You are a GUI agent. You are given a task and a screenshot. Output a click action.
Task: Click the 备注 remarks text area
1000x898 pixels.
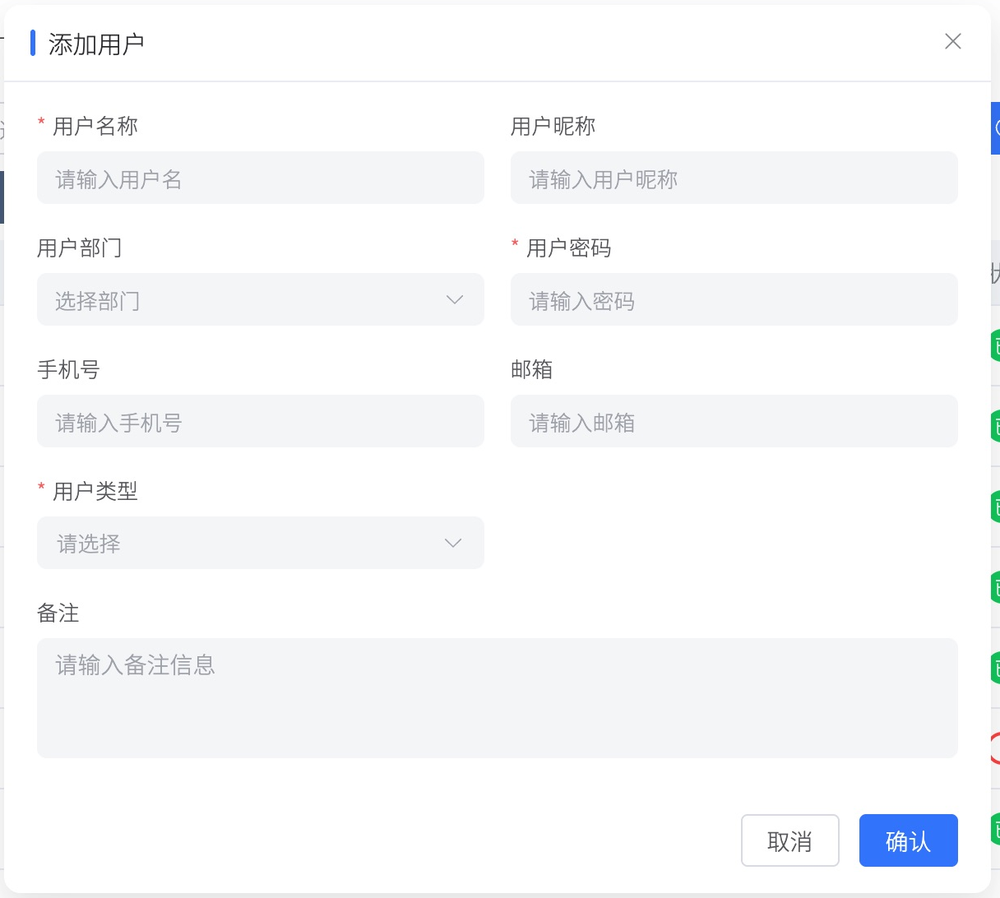[x=497, y=698]
